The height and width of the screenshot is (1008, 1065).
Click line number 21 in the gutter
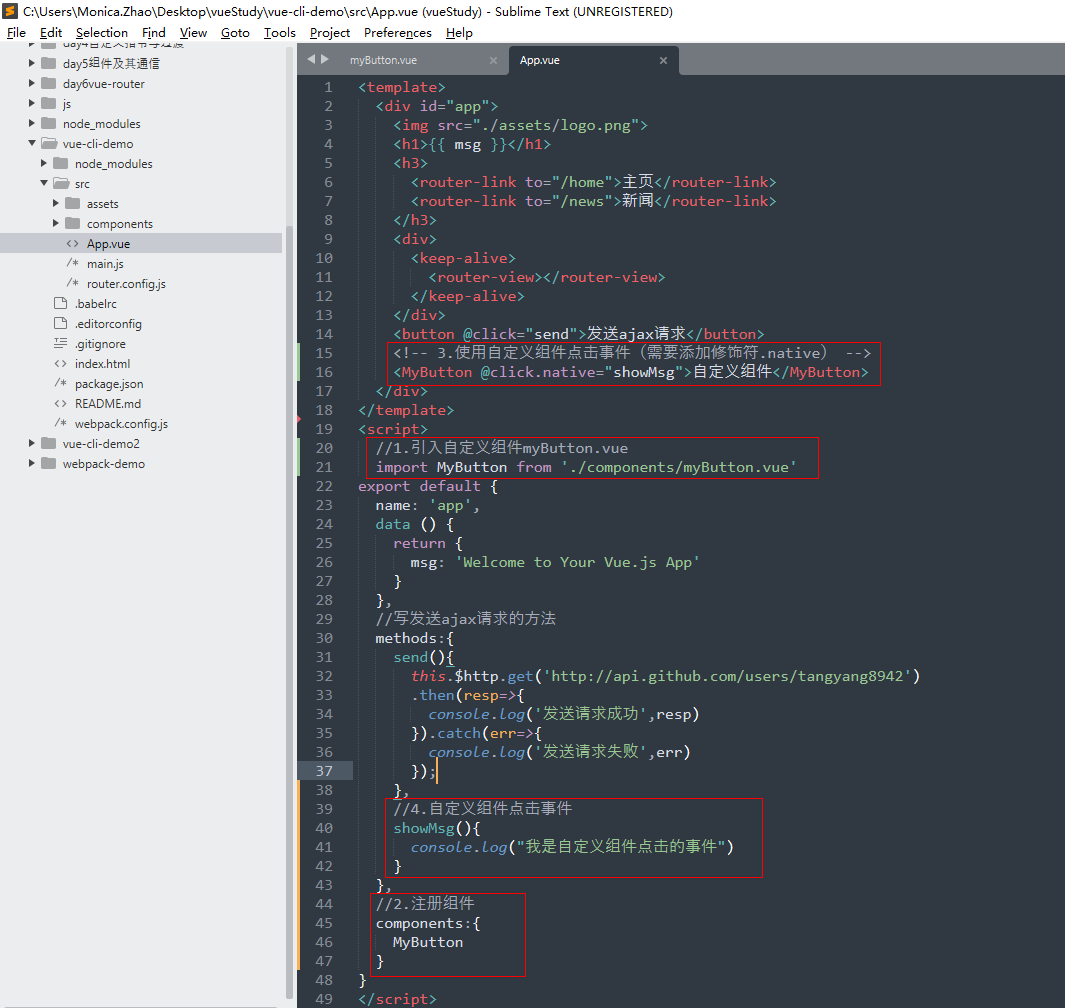pyautogui.click(x=324, y=467)
